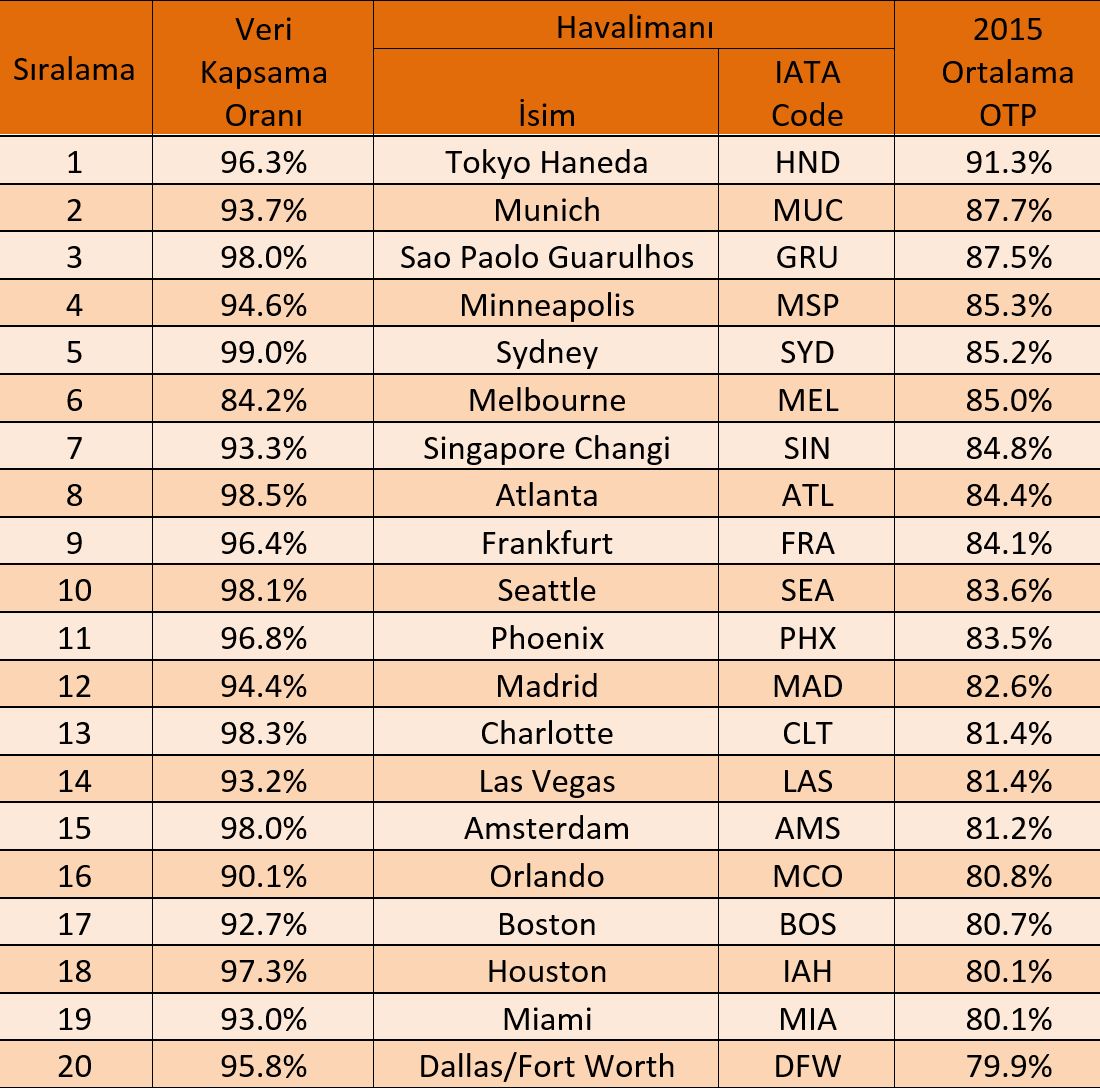Screen dimensions: 1100x1090
Task: Click the Tokyo Haneda cell
Action: 546,161
